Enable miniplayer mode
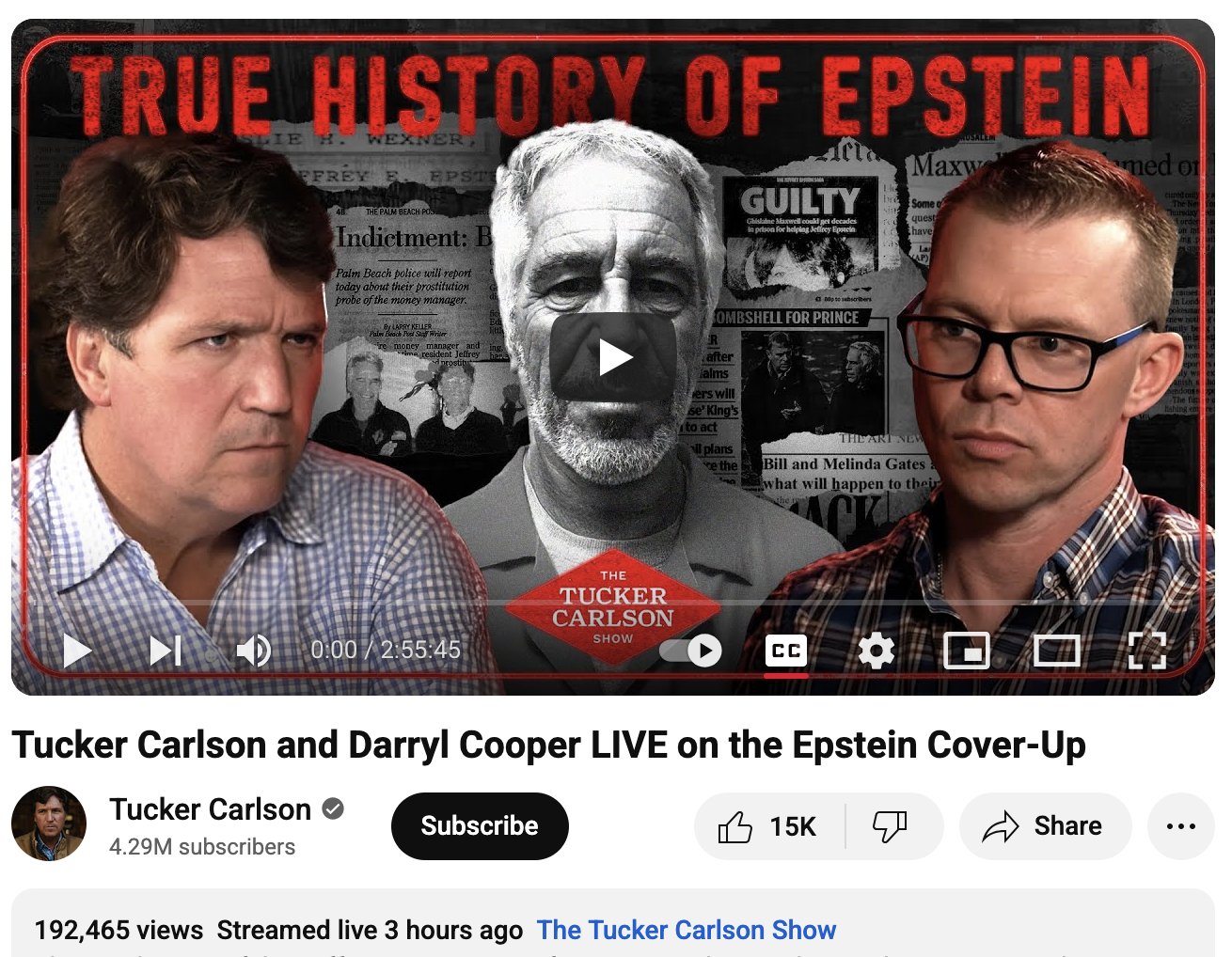This screenshot has height=957, width=1232. click(x=967, y=650)
